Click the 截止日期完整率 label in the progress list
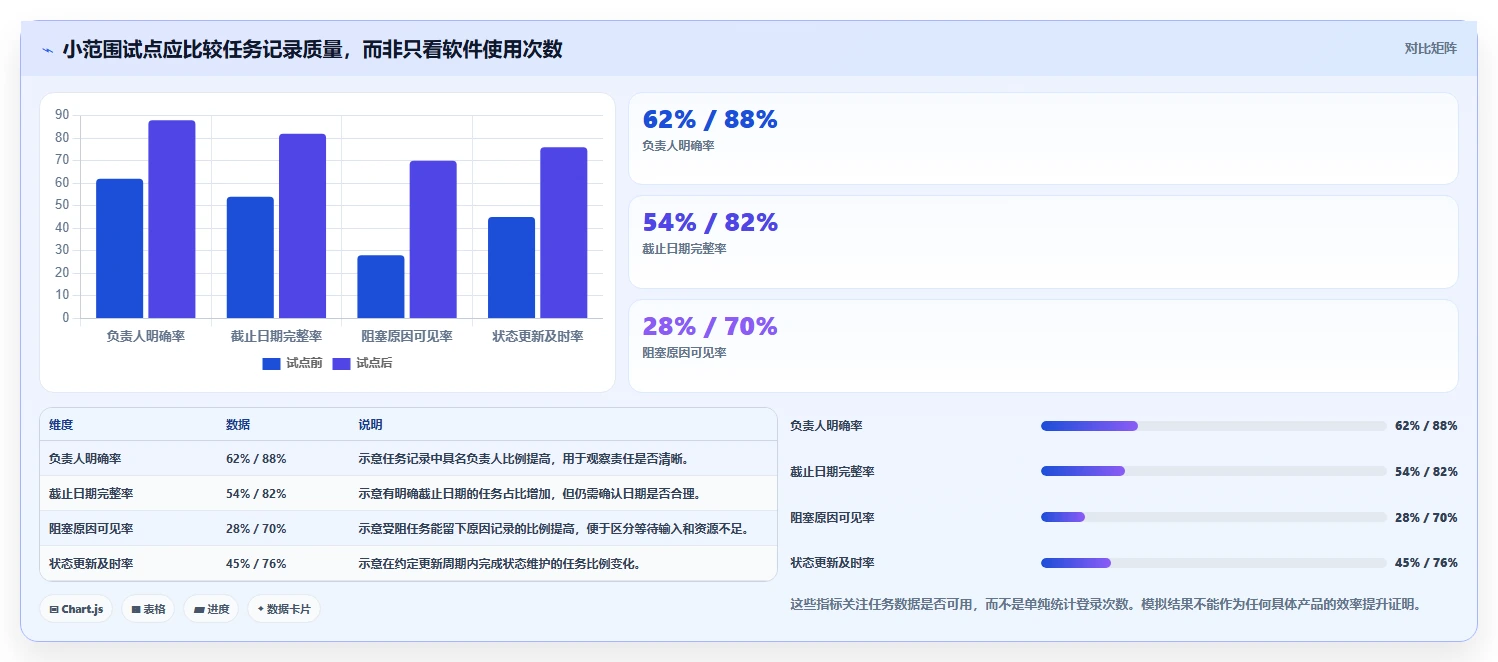1498x662 pixels. [832, 472]
